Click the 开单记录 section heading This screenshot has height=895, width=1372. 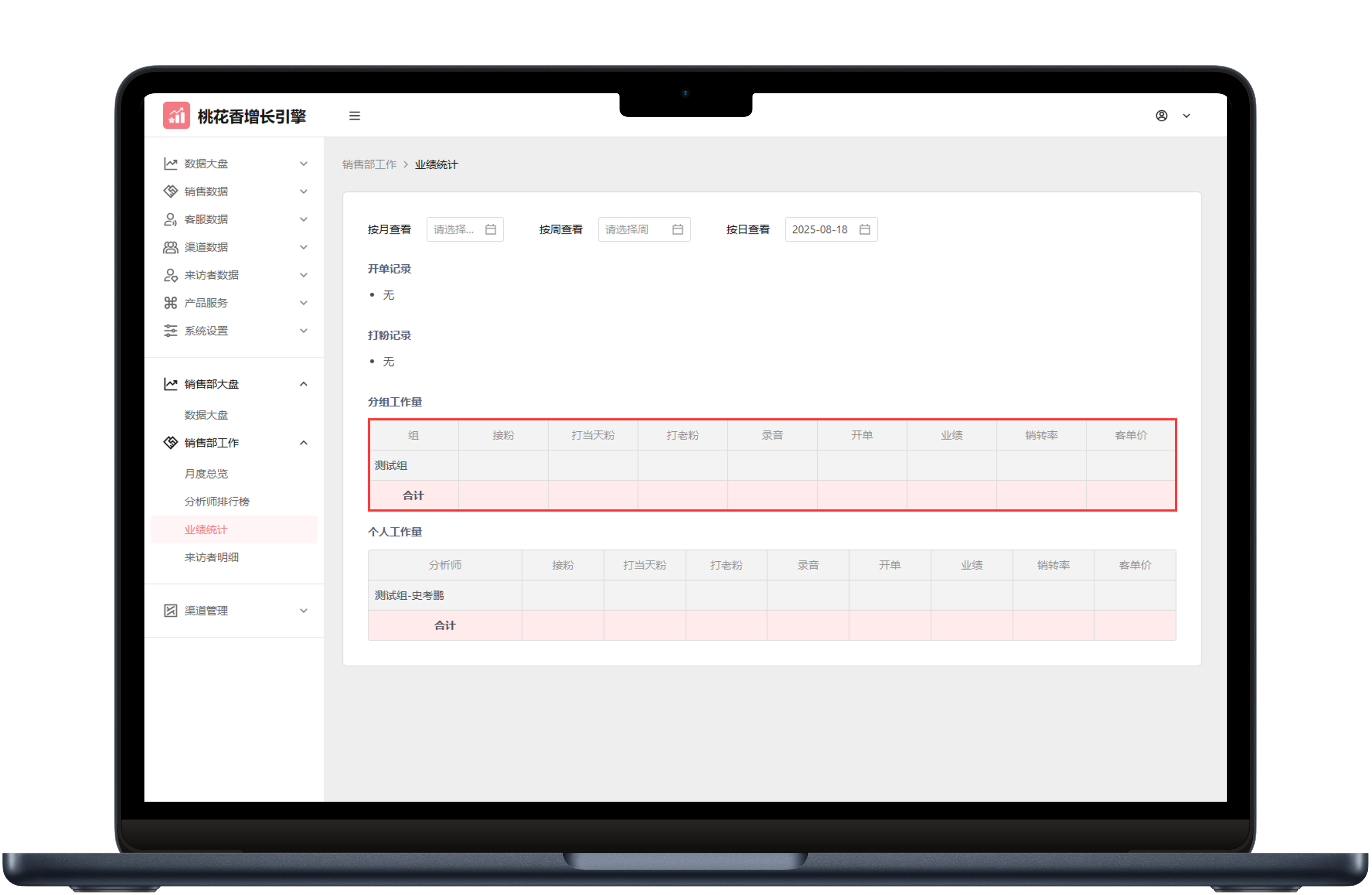(x=389, y=269)
